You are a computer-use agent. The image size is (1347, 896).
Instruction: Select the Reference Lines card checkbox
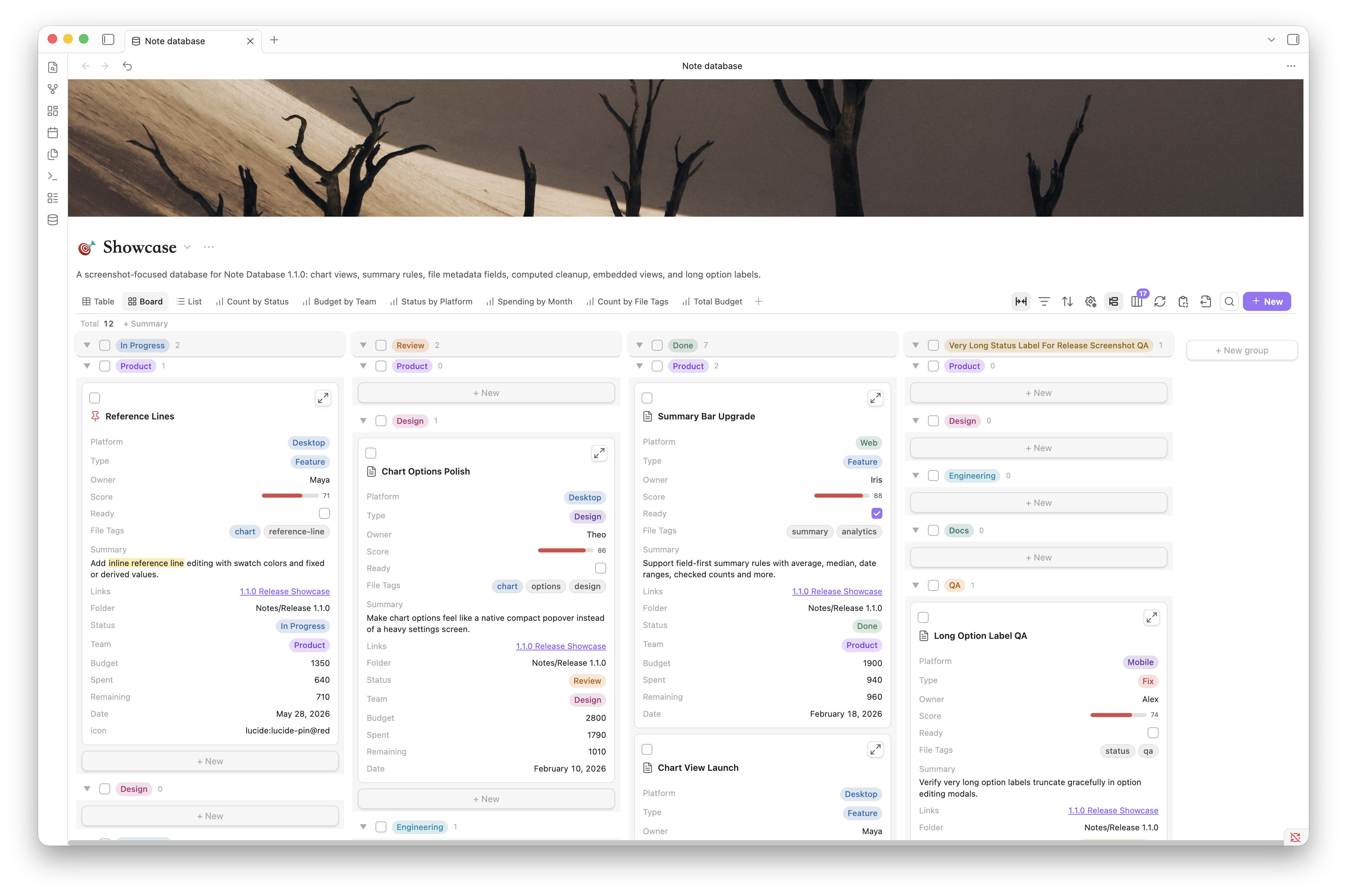(95, 398)
